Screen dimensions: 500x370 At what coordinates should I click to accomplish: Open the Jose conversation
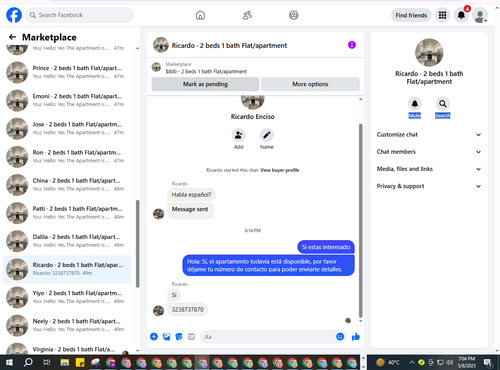pos(67,128)
